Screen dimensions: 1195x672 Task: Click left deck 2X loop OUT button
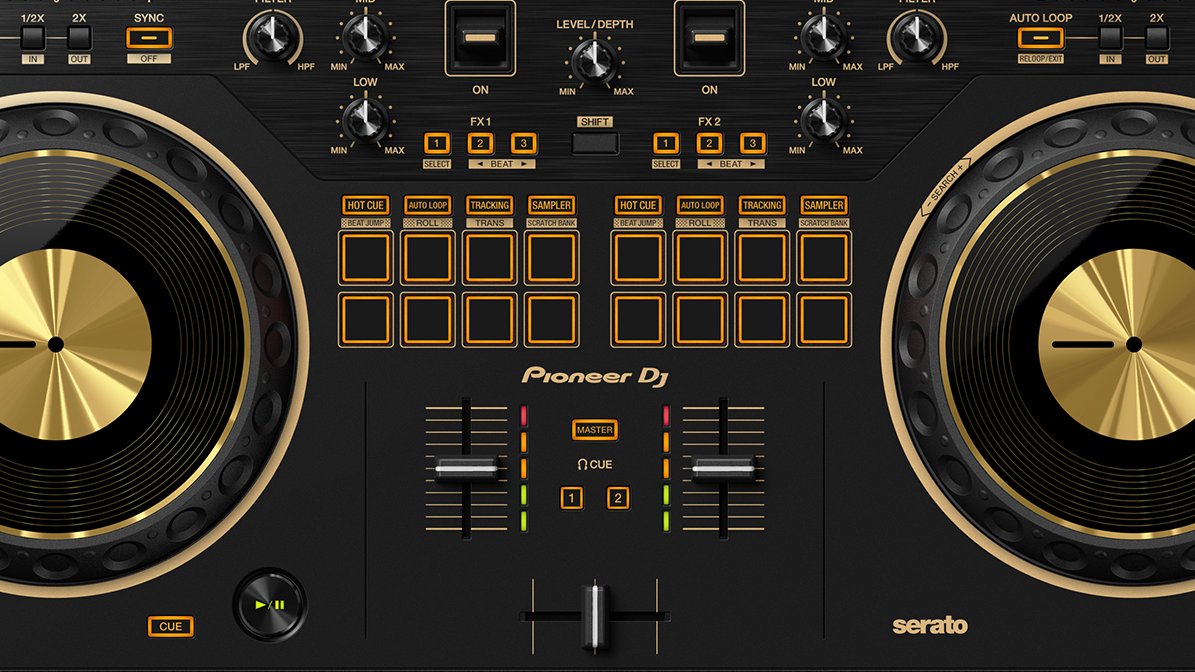point(79,37)
